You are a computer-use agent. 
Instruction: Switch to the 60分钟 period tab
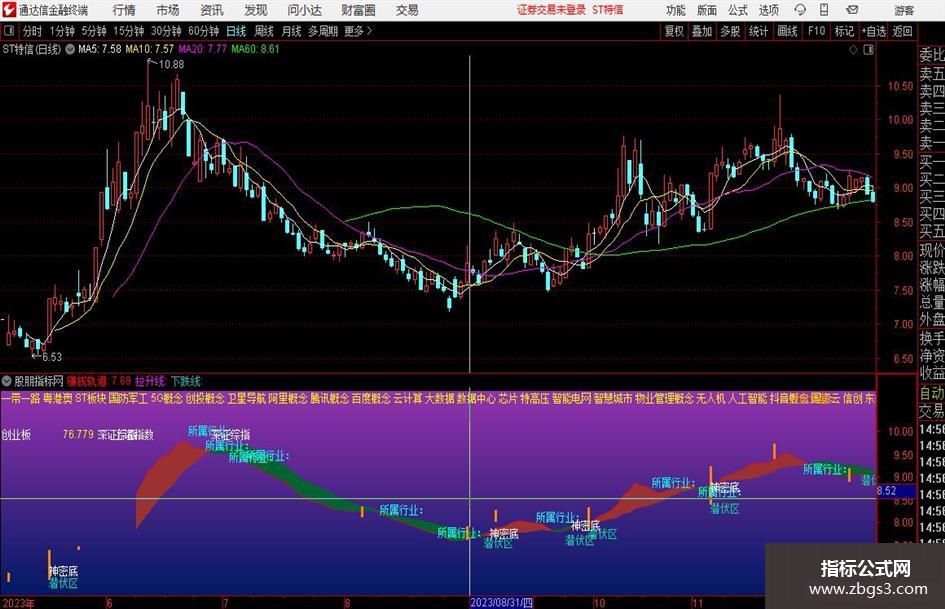pos(204,31)
